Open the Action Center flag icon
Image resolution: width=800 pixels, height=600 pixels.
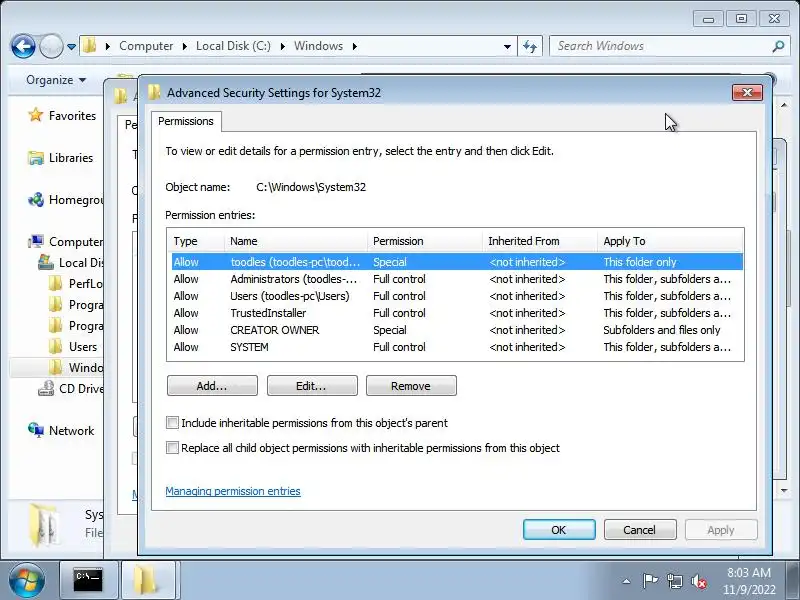[x=650, y=581]
